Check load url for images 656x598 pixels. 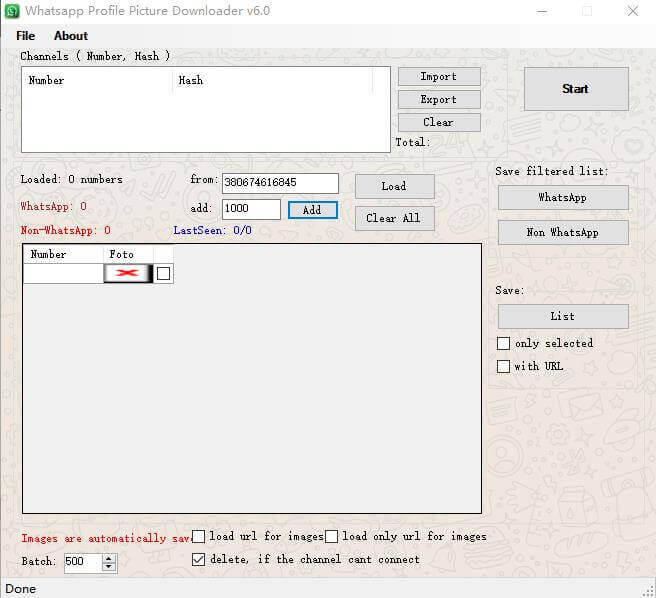pyautogui.click(x=198, y=536)
